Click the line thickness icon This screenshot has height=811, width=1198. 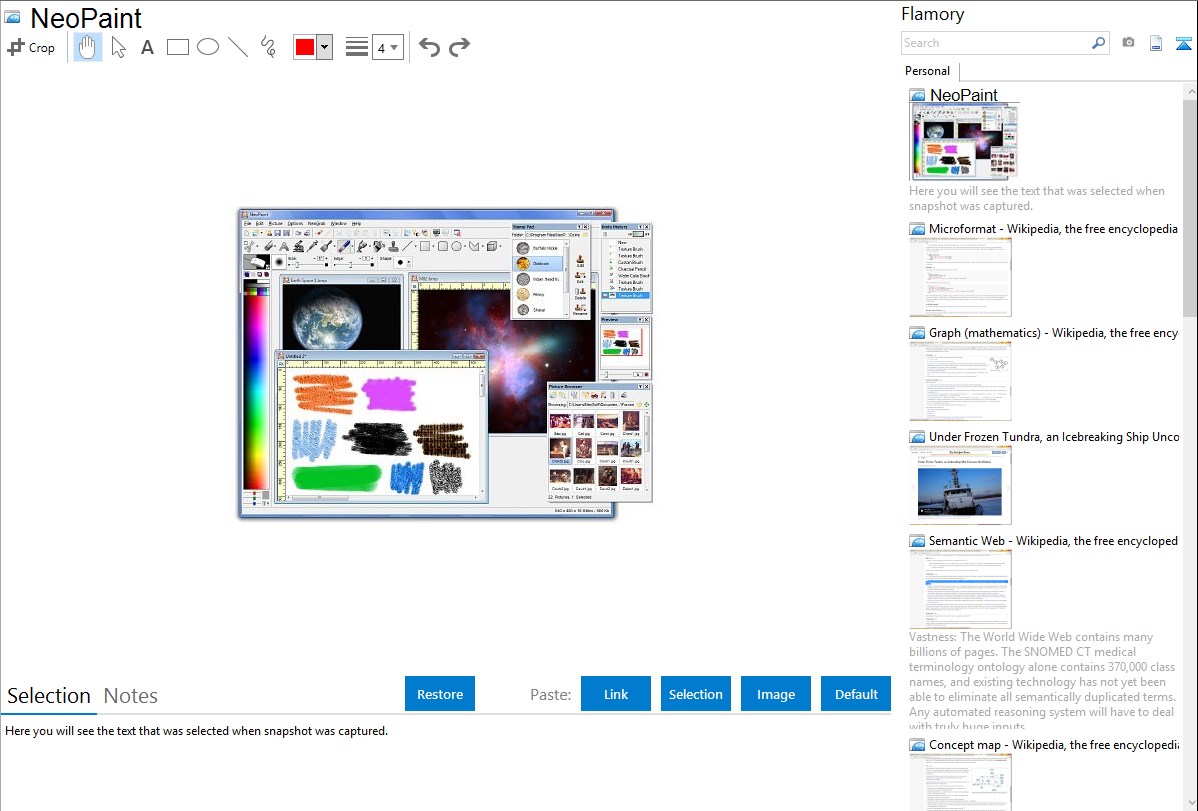coord(357,47)
